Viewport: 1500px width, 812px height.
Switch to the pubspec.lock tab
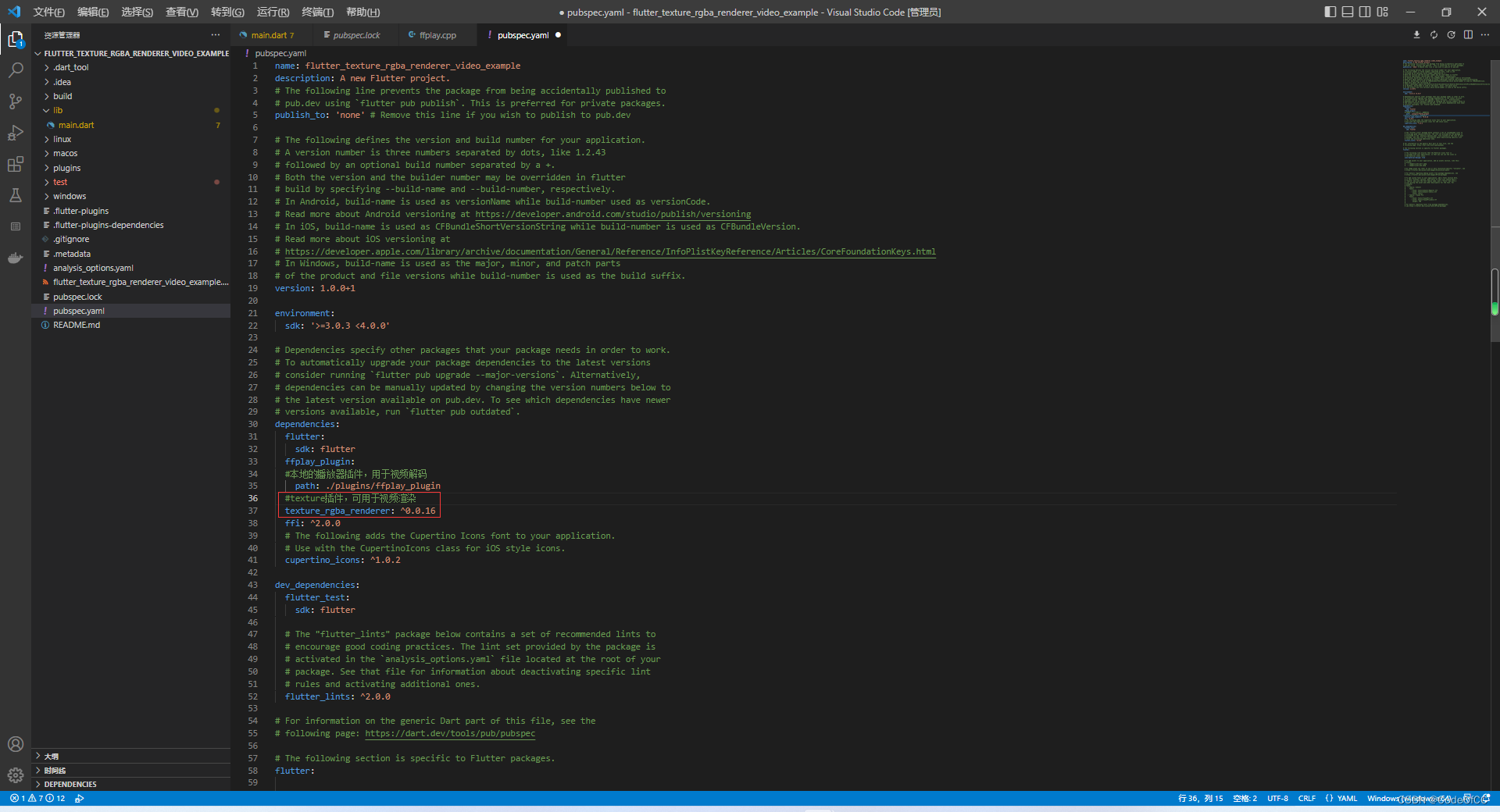click(x=356, y=35)
